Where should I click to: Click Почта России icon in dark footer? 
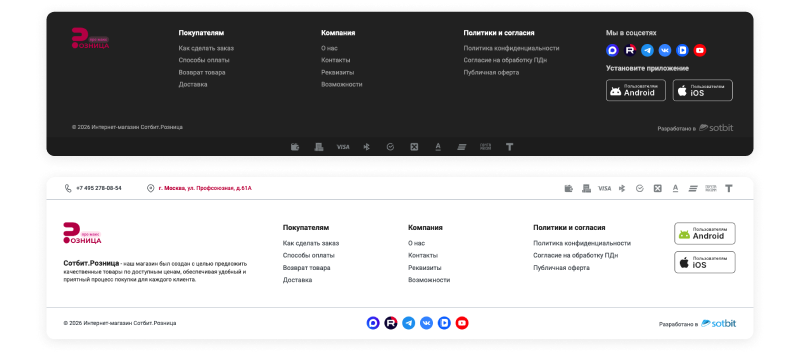click(x=485, y=147)
